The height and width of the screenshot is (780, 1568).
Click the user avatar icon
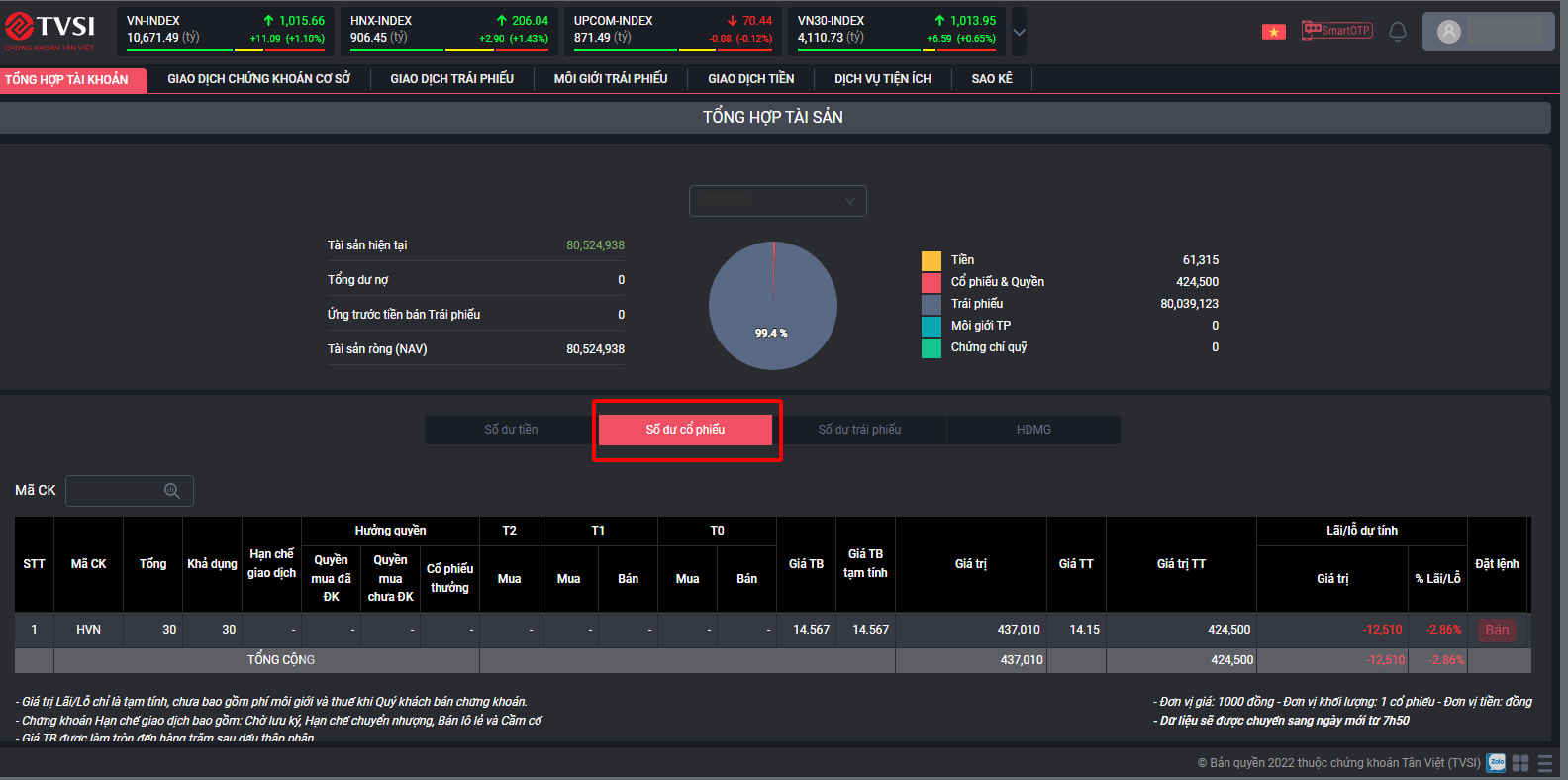tap(1449, 32)
